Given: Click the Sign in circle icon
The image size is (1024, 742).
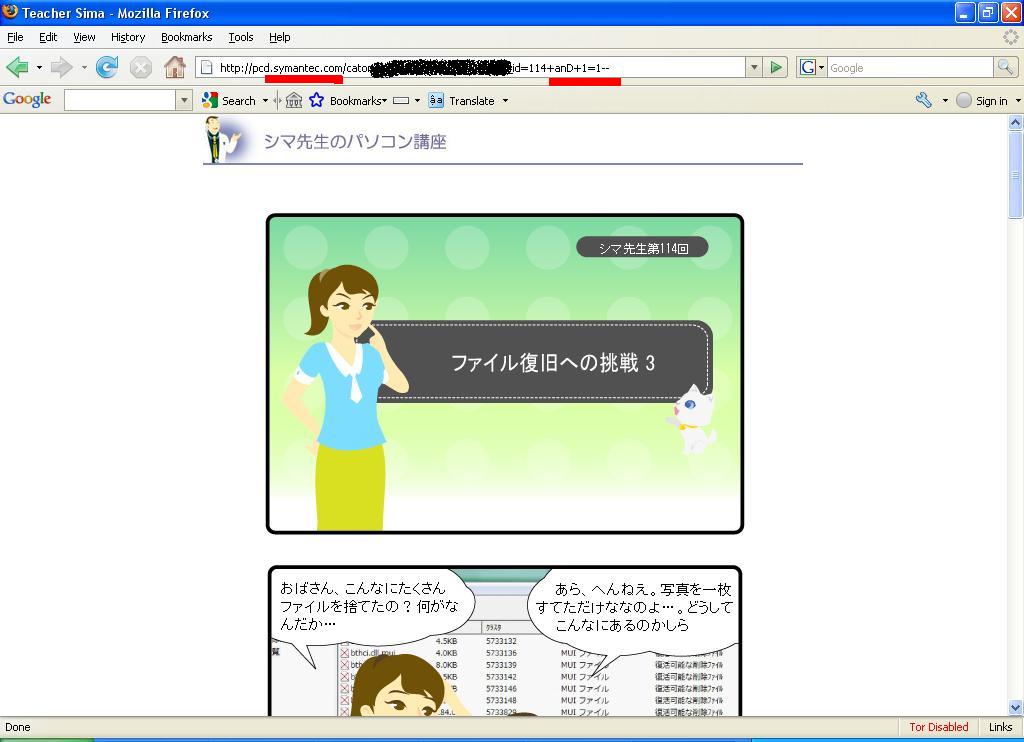Looking at the screenshot, I should point(963,101).
